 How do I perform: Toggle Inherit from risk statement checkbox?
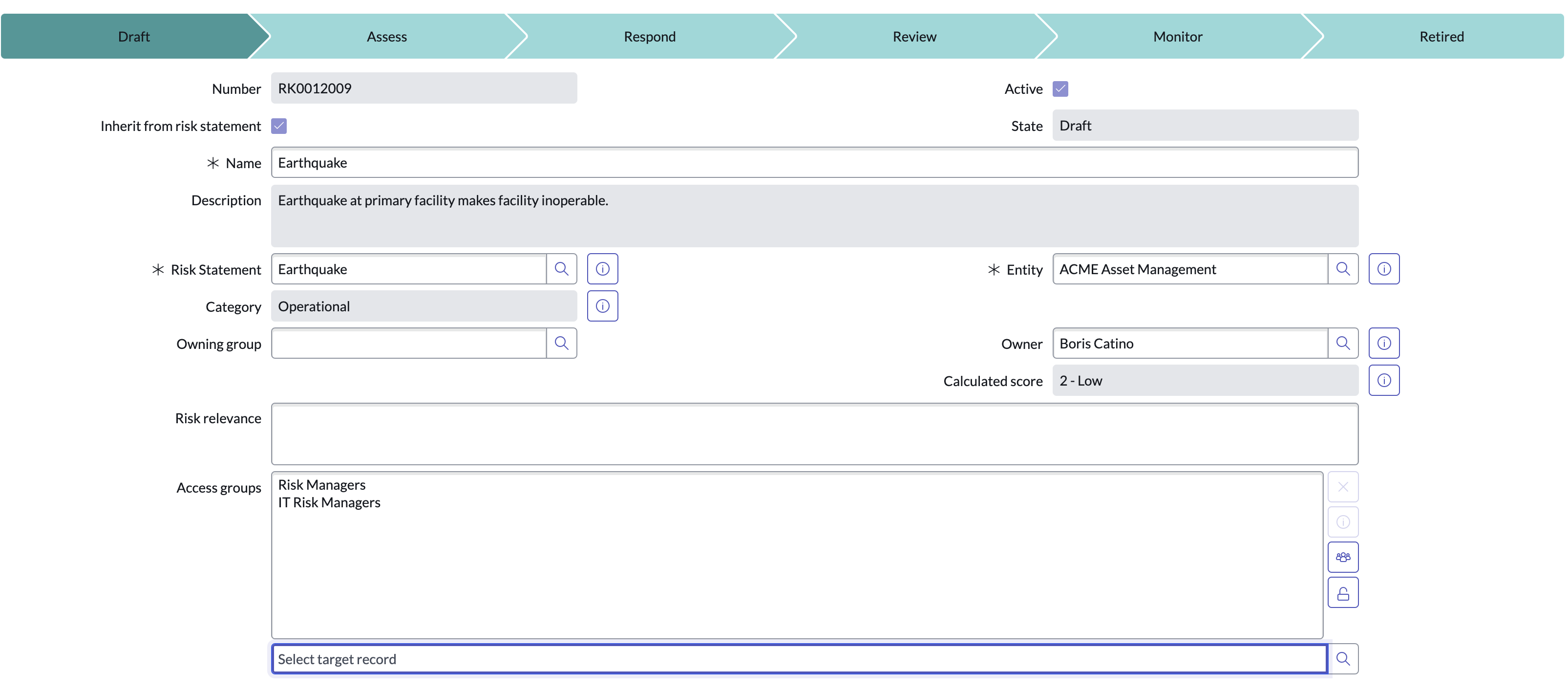coord(279,126)
